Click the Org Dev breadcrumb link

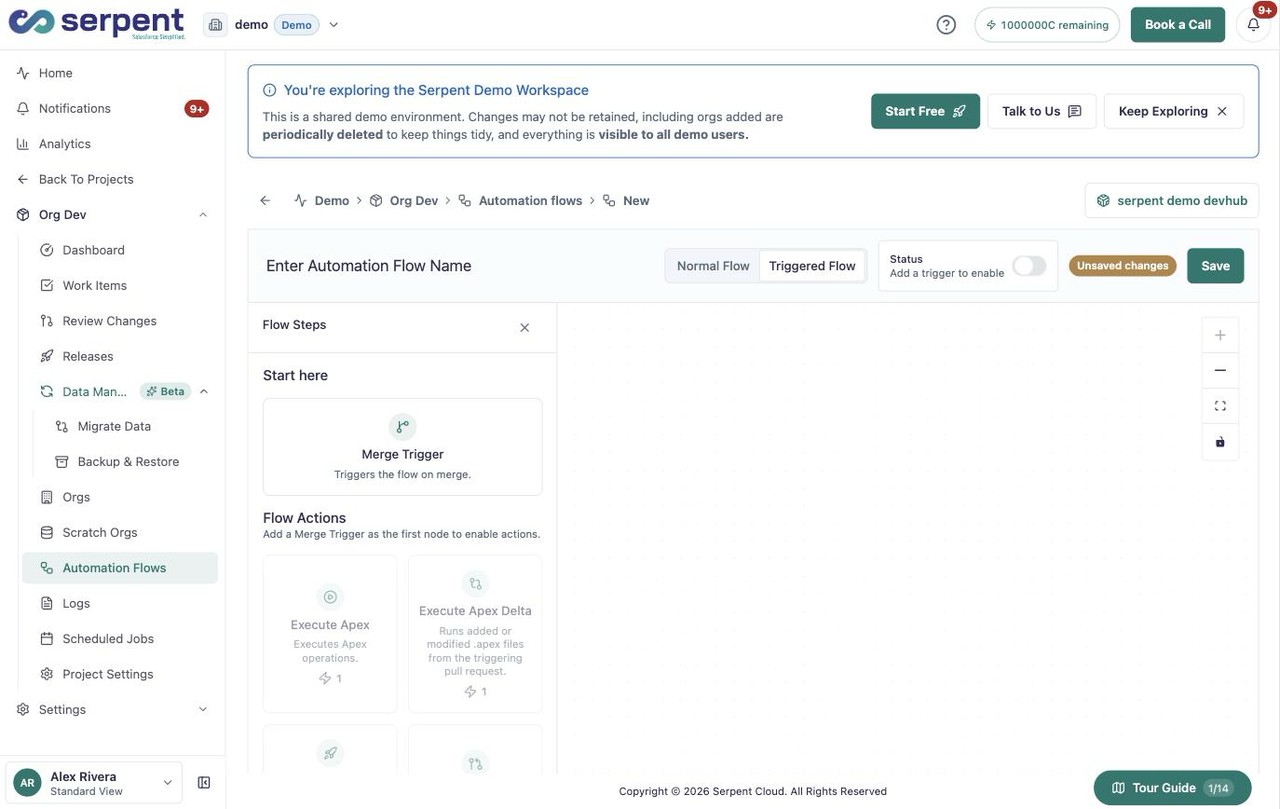tap(414, 201)
